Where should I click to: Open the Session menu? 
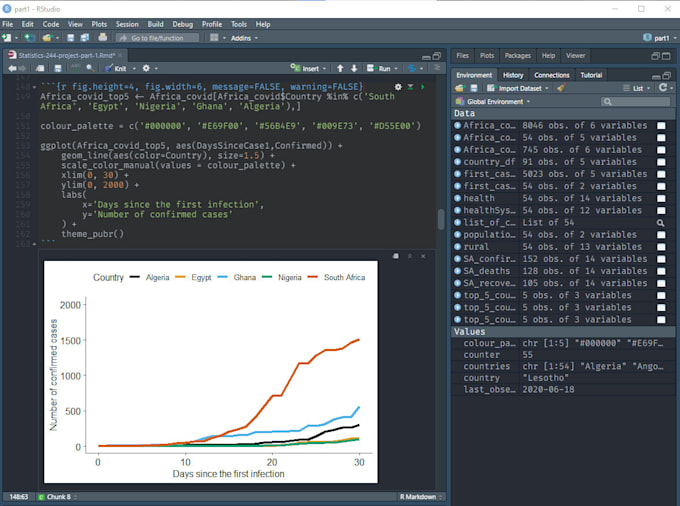pos(127,24)
